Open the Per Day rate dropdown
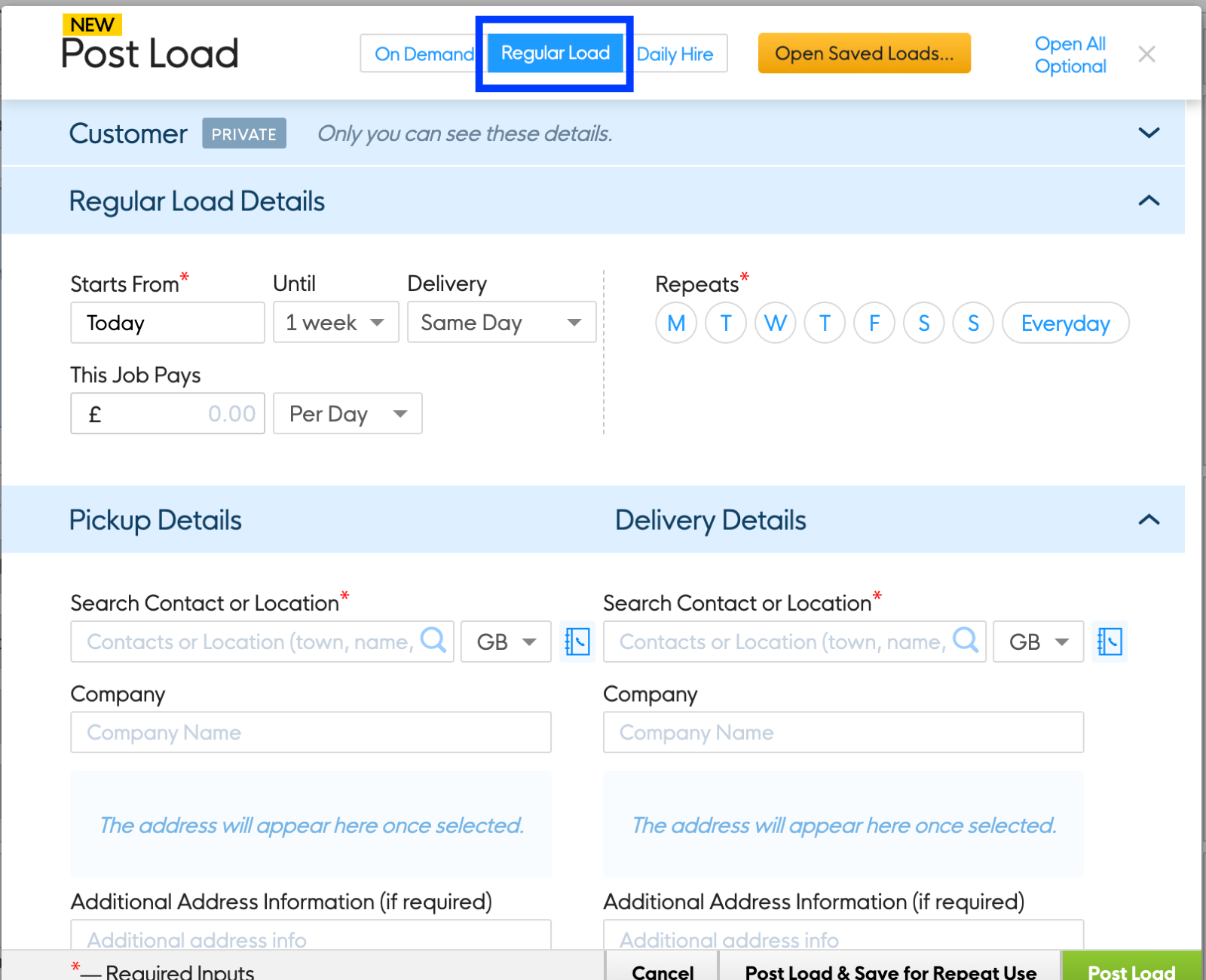Screen dimensions: 1206x980 point(347,414)
